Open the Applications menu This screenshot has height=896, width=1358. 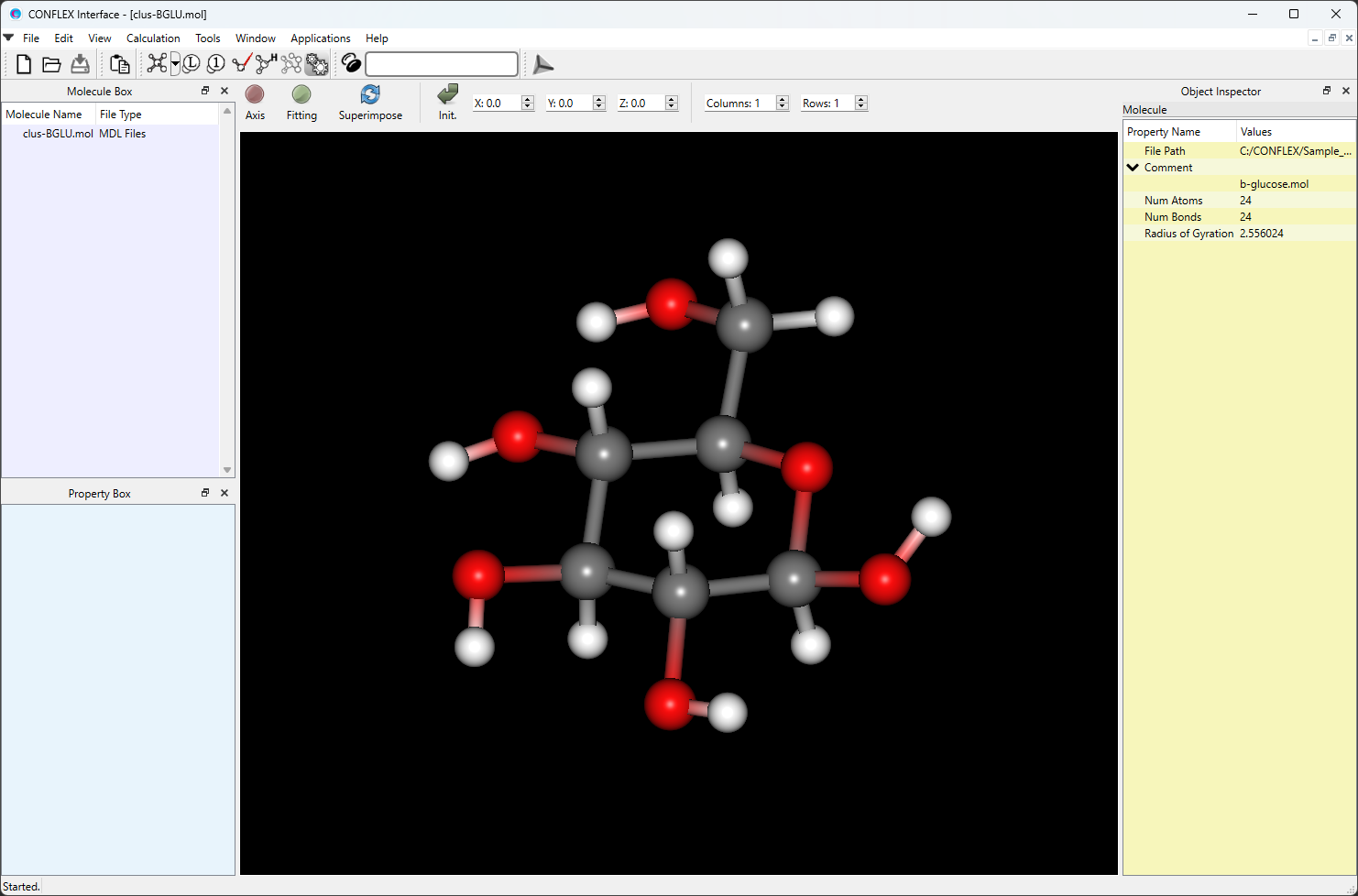point(320,38)
